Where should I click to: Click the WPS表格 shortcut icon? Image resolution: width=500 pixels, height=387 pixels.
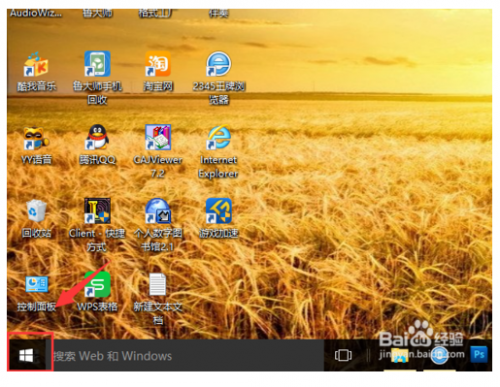click(97, 284)
